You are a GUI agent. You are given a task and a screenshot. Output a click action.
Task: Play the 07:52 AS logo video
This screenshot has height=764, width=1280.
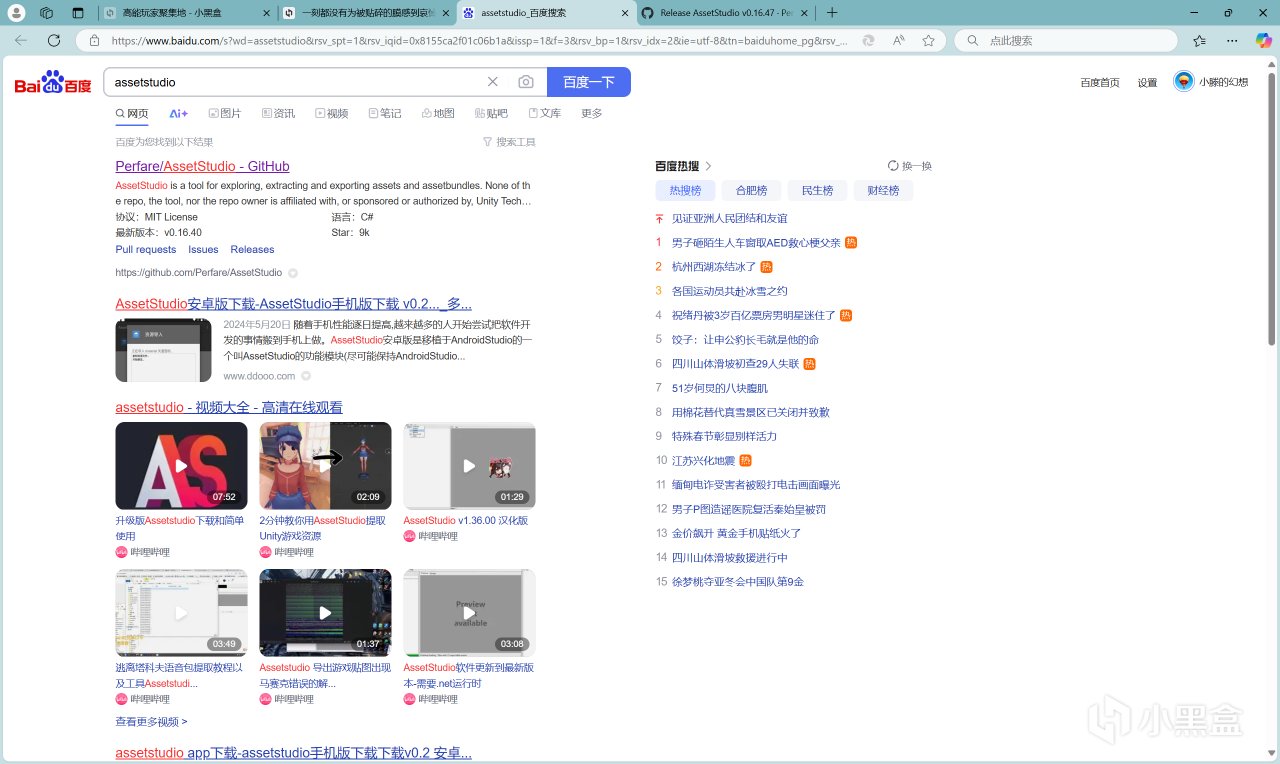[181, 466]
